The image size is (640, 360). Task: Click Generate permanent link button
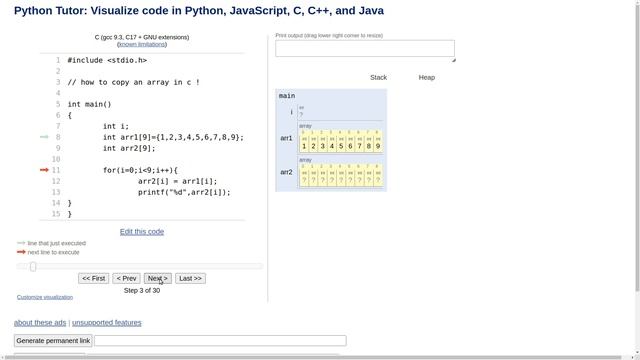(x=53, y=340)
